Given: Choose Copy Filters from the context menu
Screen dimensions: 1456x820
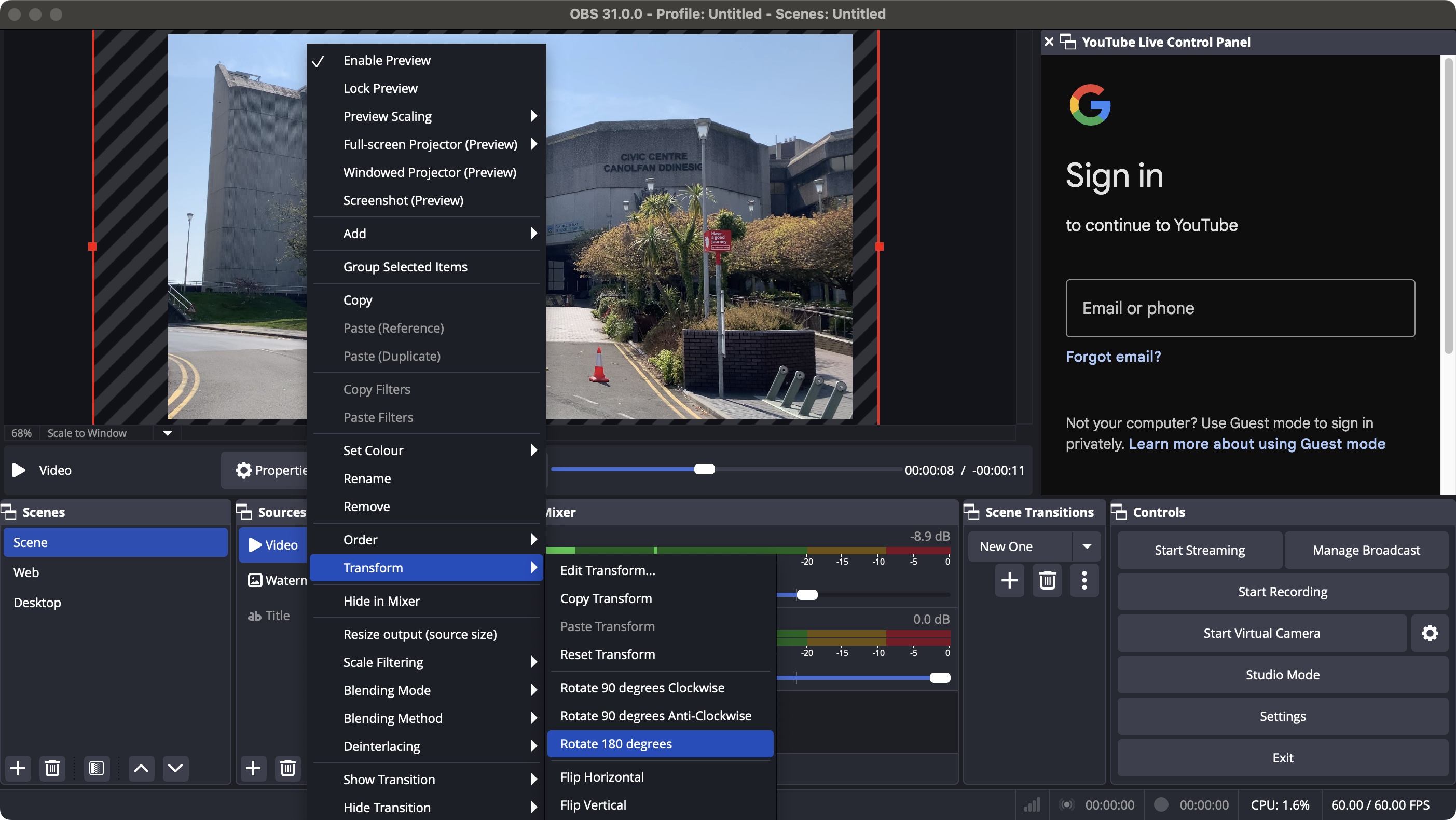Looking at the screenshot, I should point(376,389).
